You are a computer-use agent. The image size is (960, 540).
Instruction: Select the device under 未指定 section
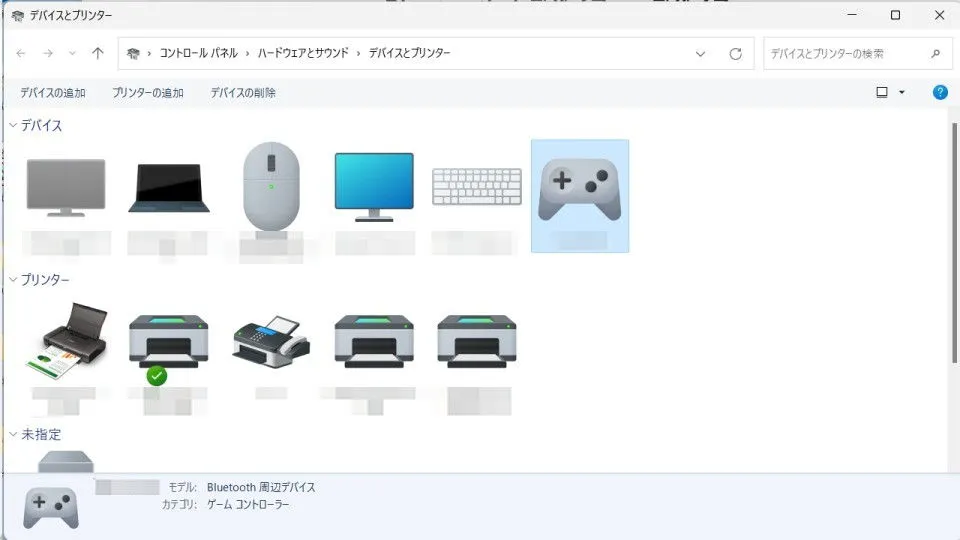click(66, 461)
